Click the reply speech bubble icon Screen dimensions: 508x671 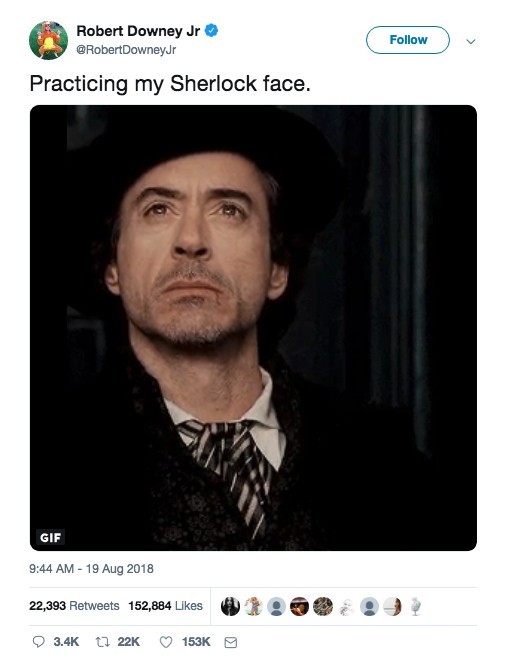pyautogui.click(x=39, y=641)
